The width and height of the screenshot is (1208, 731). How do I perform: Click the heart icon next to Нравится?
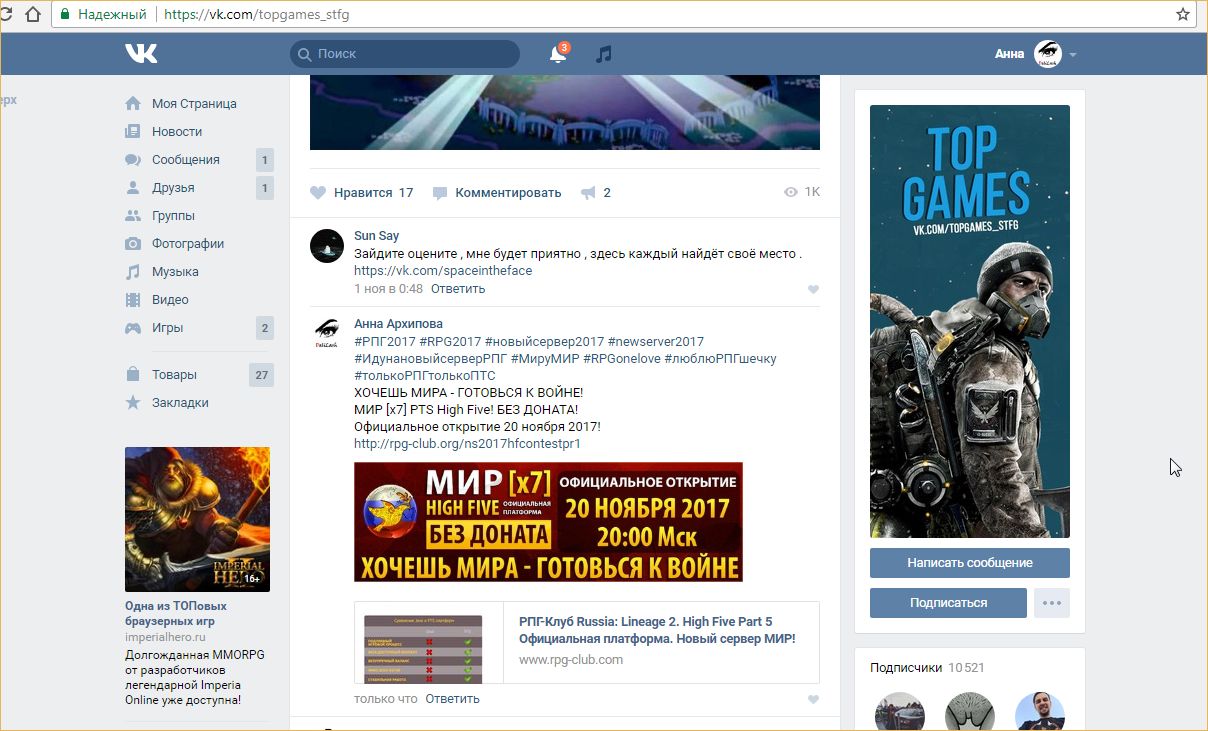click(318, 192)
